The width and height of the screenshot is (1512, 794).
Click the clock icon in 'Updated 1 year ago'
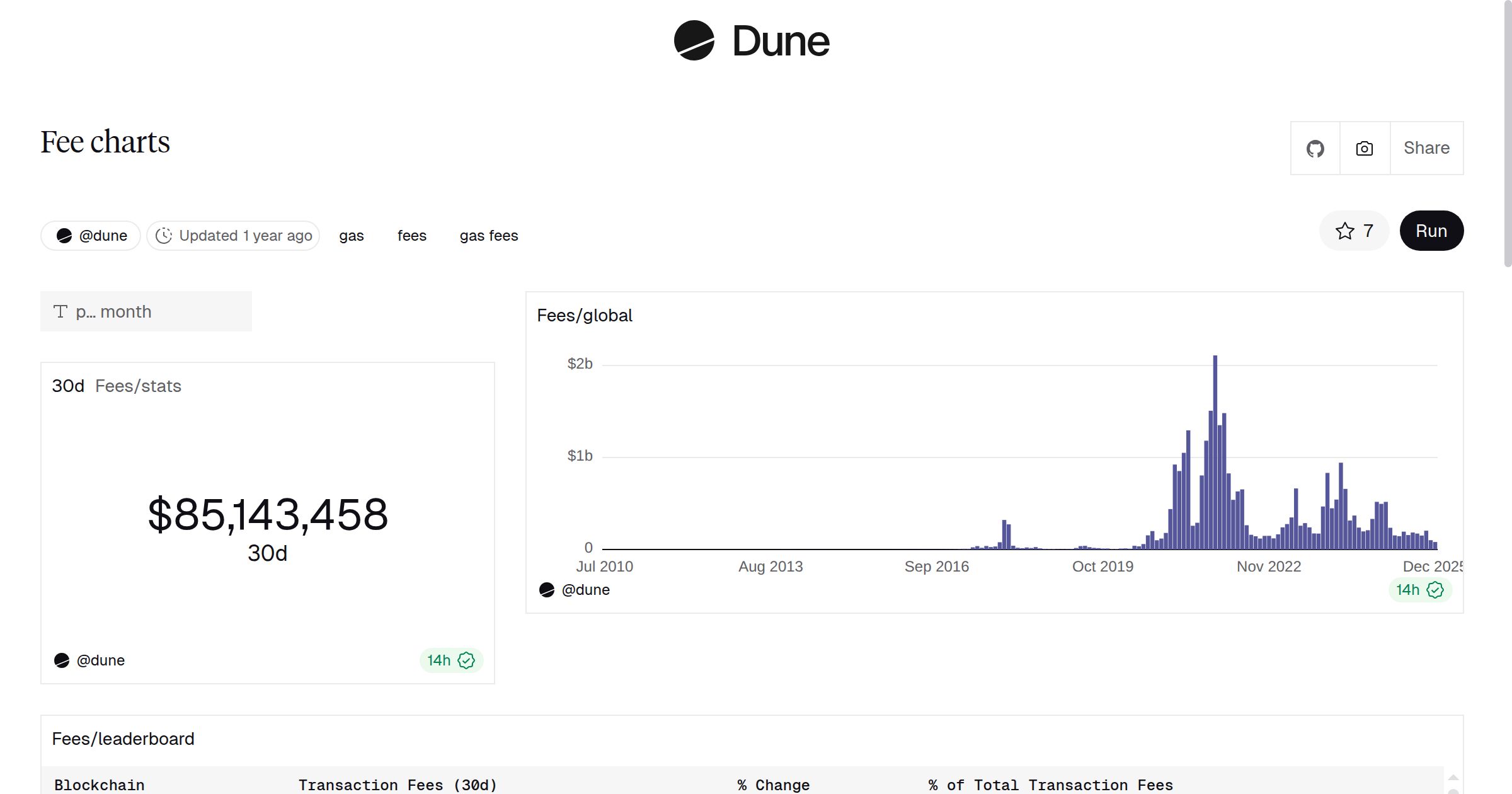click(164, 235)
